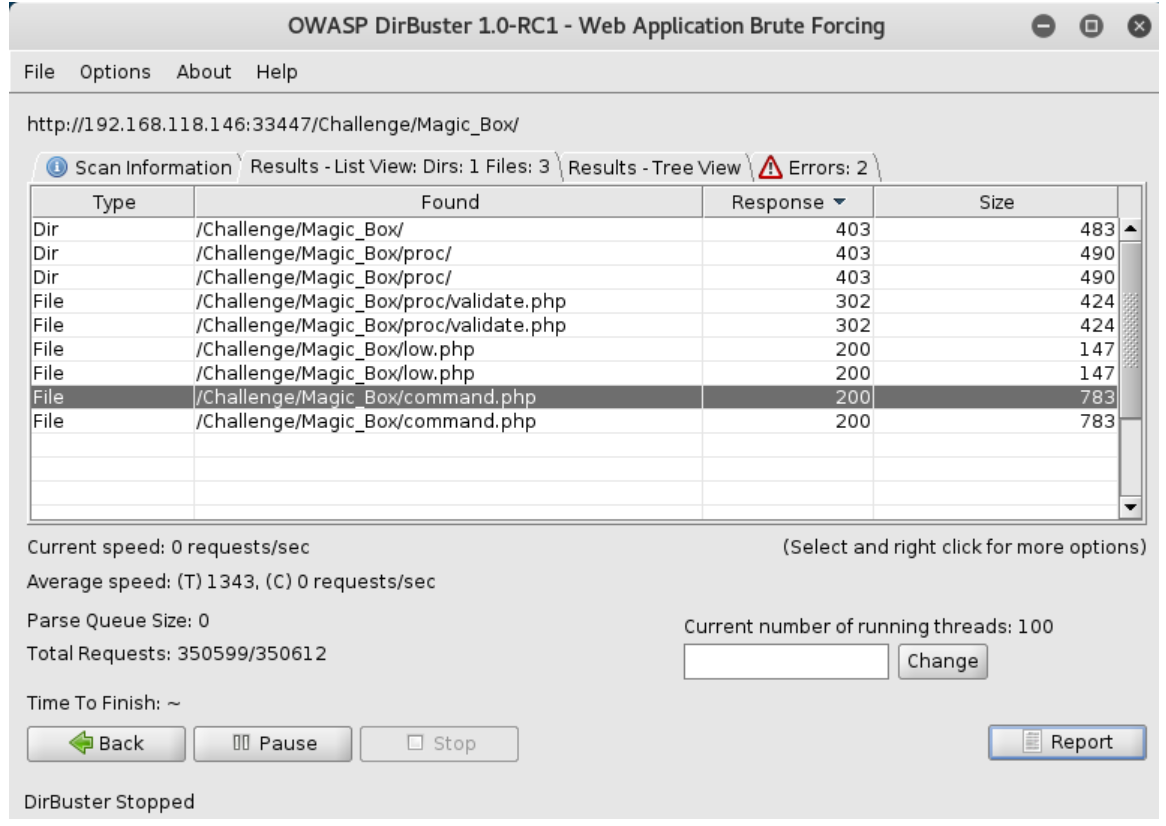Viewport: 1166px width, 826px height.
Task: Open the Errors: 2 tab
Action: [x=814, y=167]
